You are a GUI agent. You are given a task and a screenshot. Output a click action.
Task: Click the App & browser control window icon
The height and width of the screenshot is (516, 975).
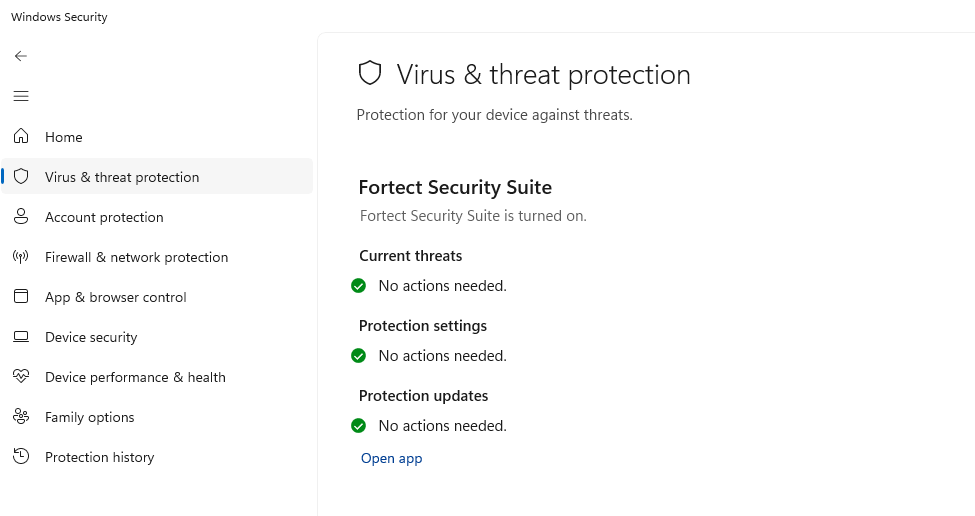21,296
